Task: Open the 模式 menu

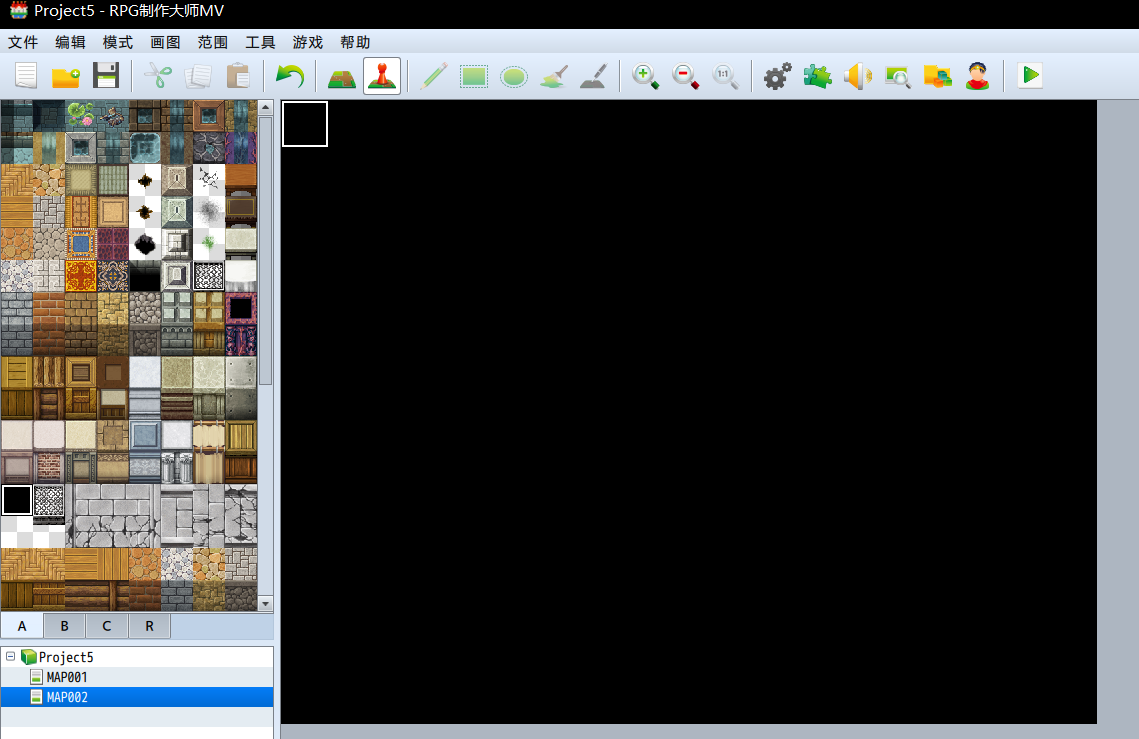Action: [118, 42]
